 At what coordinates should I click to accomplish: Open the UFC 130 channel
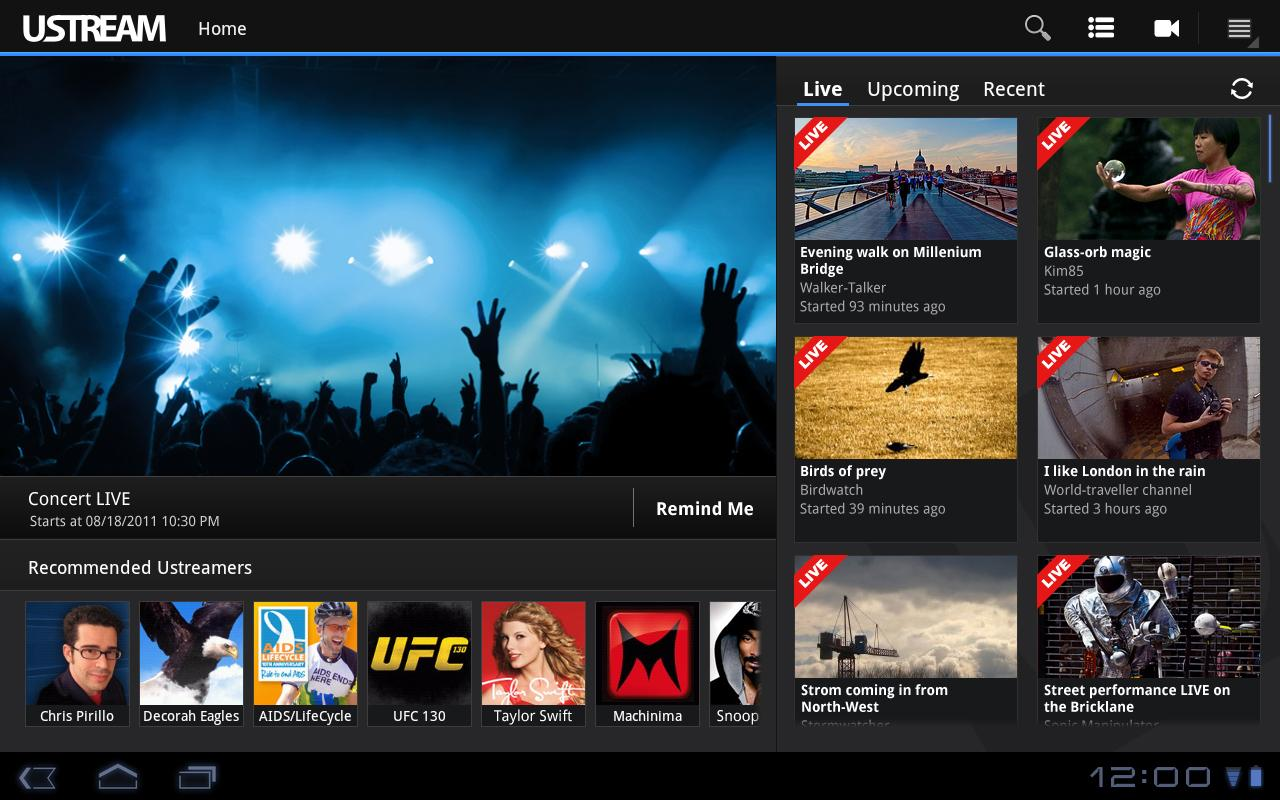(419, 663)
